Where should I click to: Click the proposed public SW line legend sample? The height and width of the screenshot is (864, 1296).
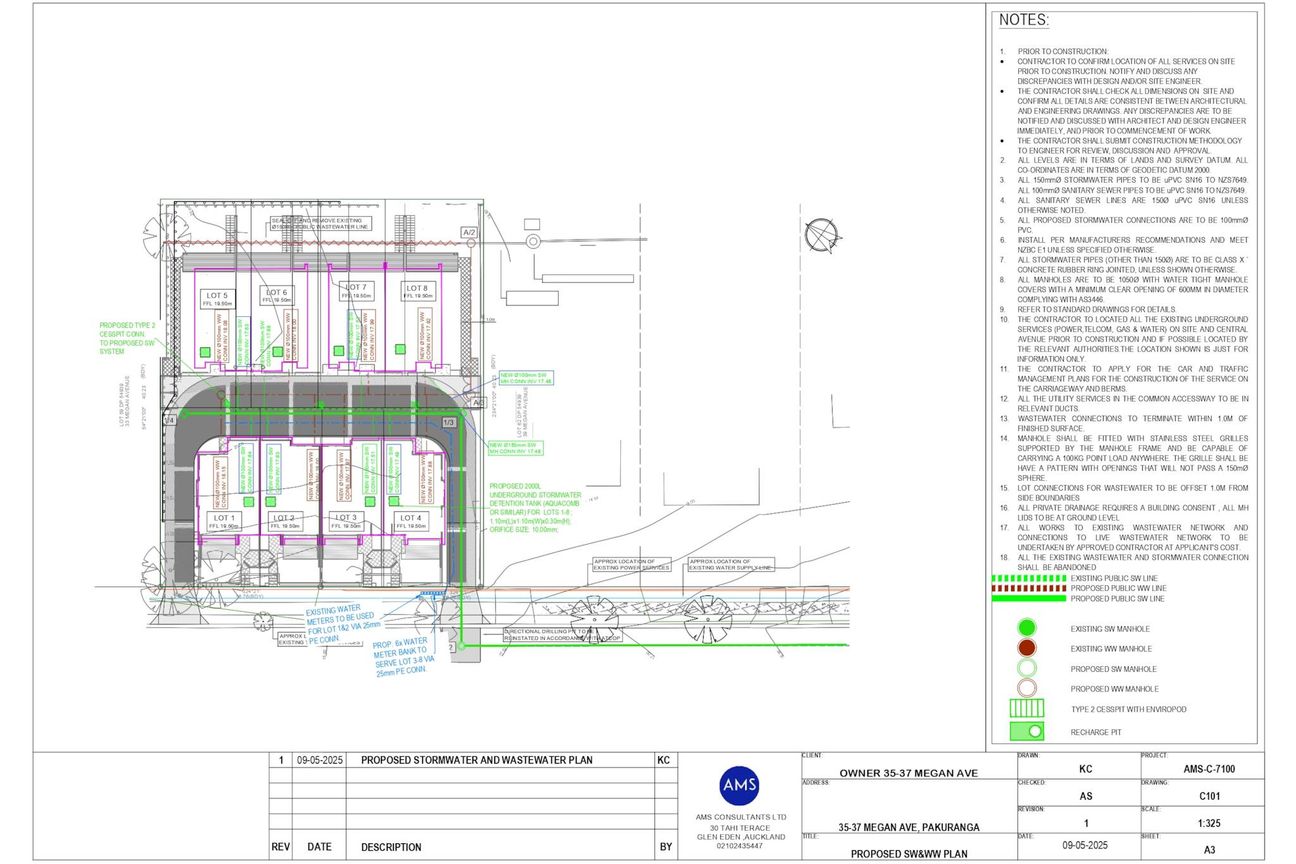pos(1028,598)
